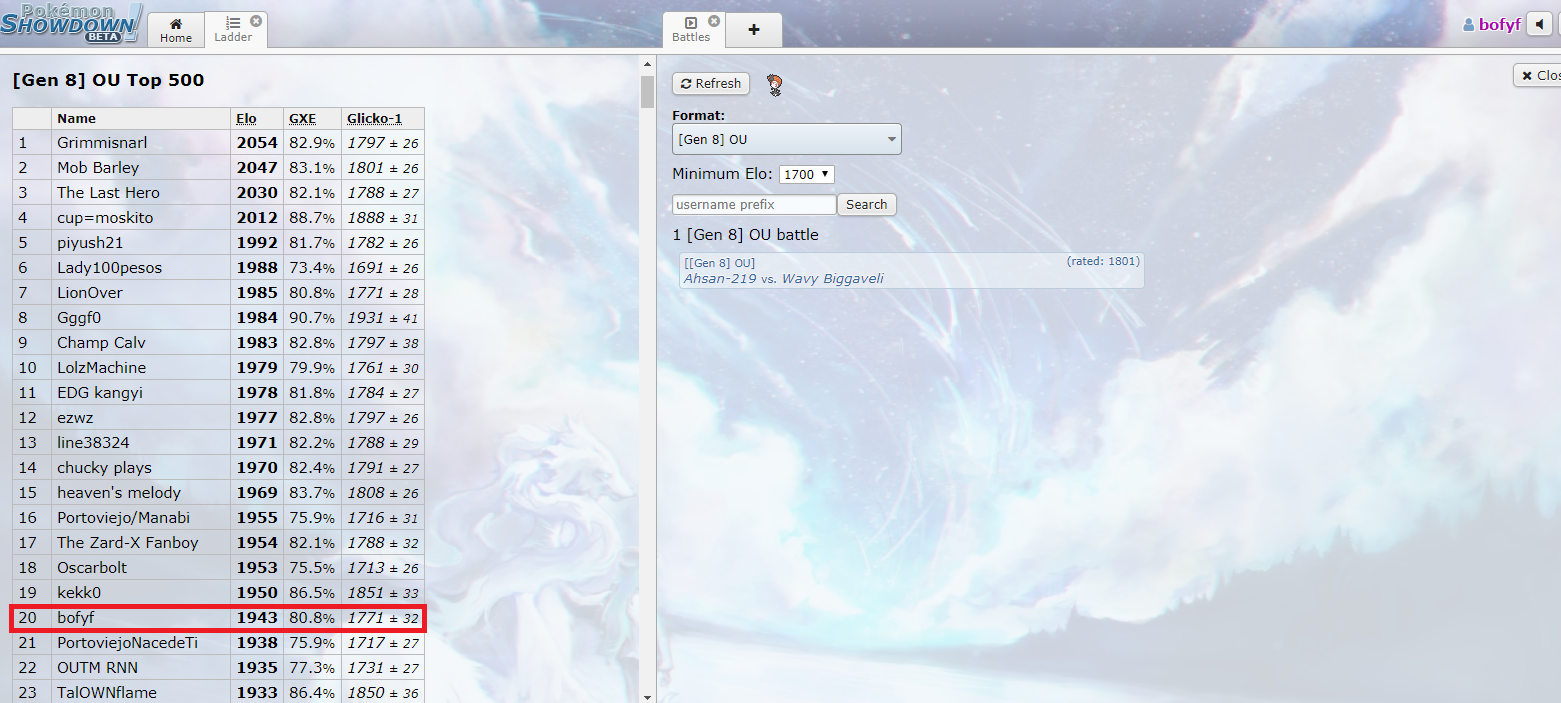Viewport: 1561px width, 703px height.
Task: Open the Home tab
Action: (176, 30)
